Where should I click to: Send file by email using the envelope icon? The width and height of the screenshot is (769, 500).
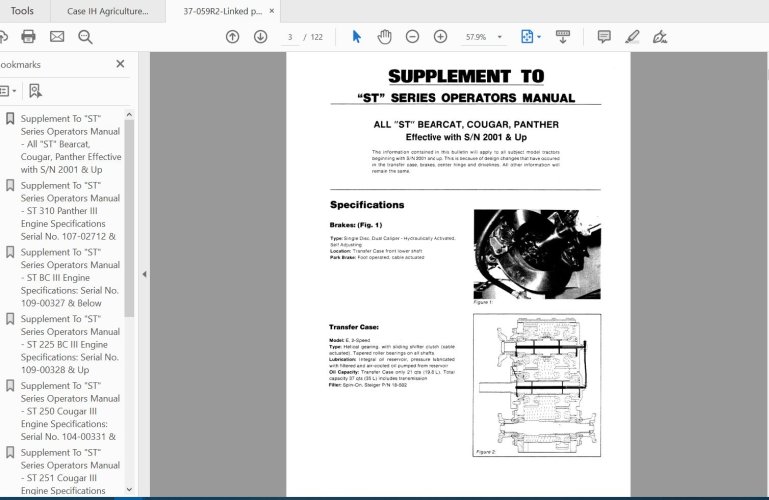57,37
